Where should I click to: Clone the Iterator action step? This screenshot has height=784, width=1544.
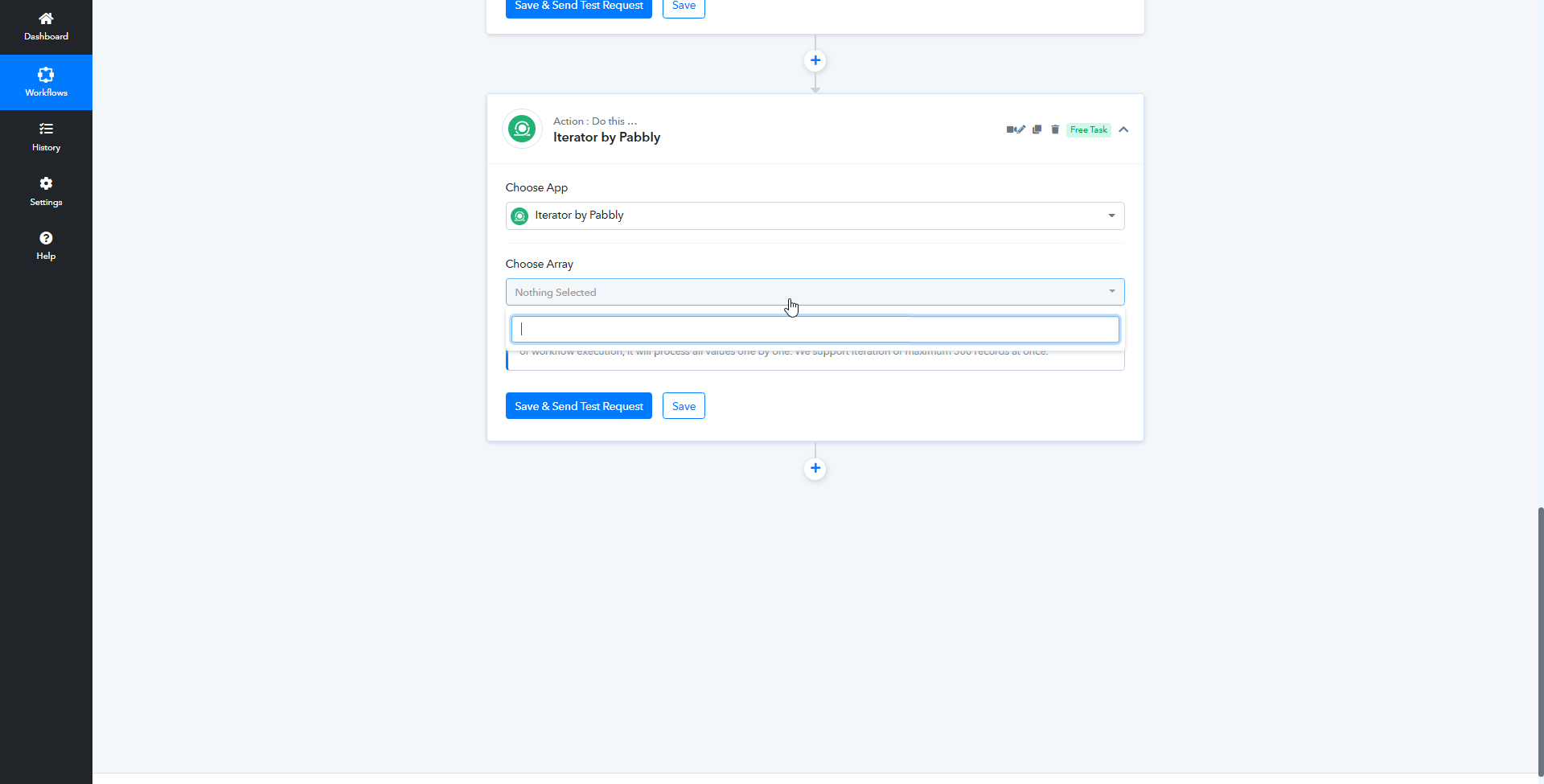click(1037, 129)
